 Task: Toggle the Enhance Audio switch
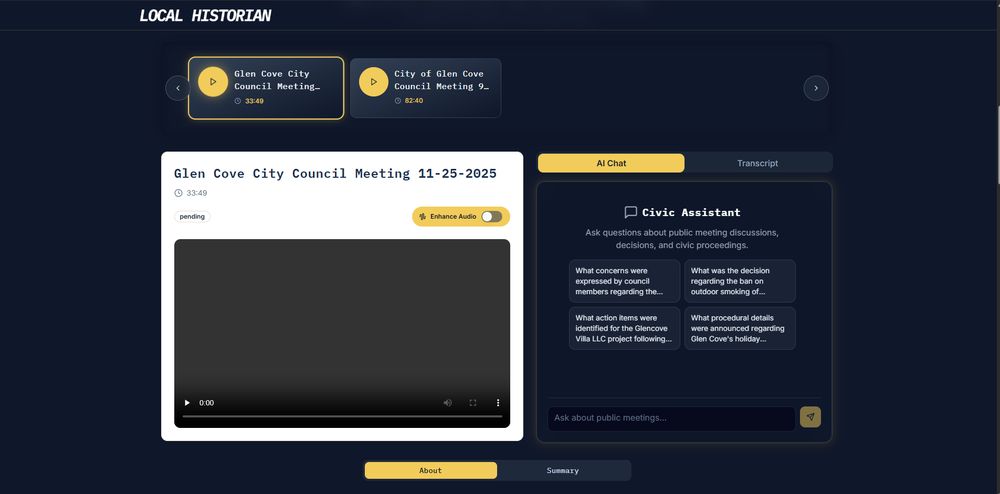coord(492,217)
